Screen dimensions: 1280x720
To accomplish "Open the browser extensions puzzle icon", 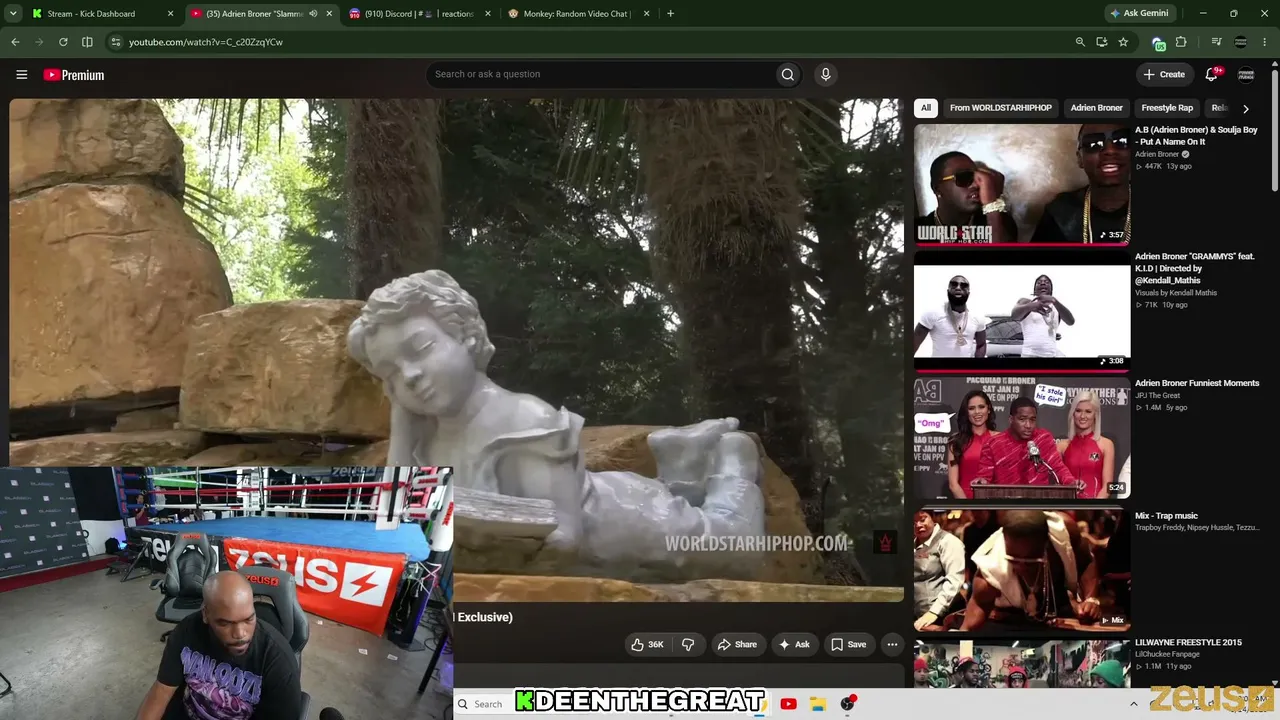I will tap(1181, 42).
